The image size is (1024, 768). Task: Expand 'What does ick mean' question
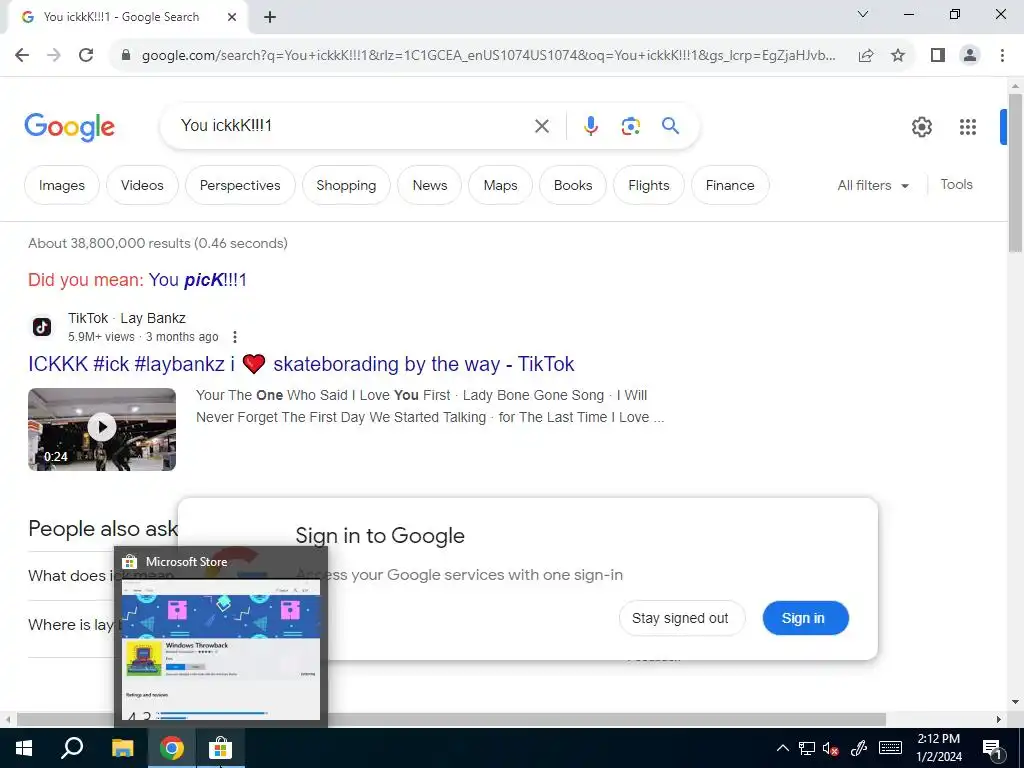(x=71, y=575)
